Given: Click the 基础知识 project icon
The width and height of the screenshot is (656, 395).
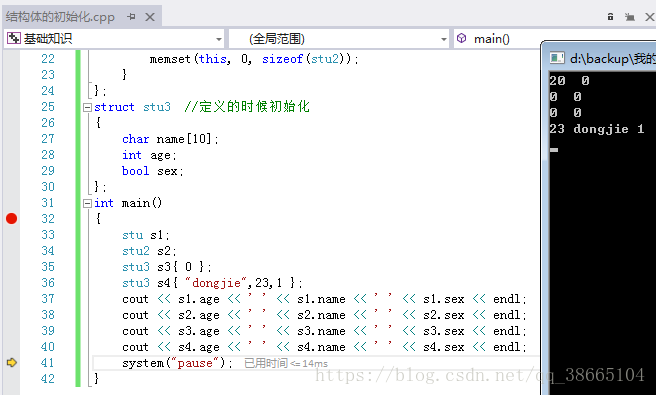Looking at the screenshot, I should click(x=13, y=38).
